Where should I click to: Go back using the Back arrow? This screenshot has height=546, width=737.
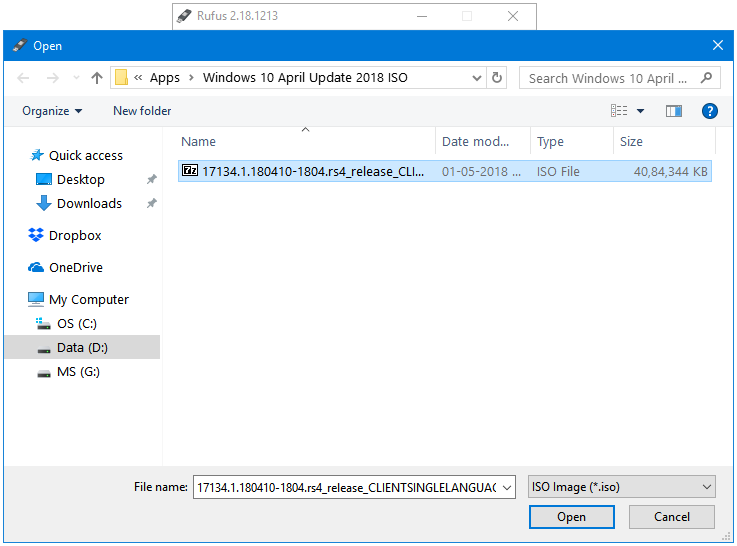[x=23, y=78]
